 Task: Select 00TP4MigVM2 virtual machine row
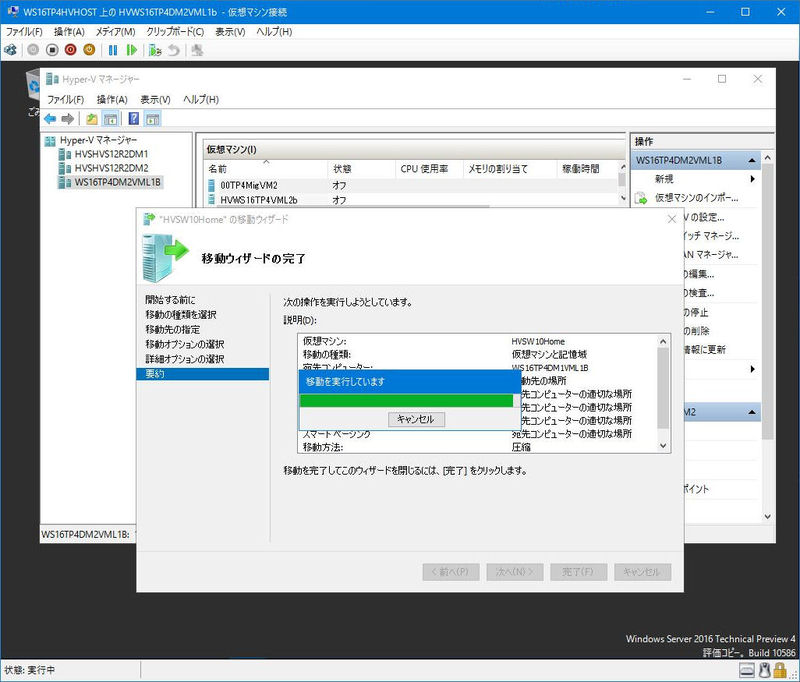(x=411, y=185)
